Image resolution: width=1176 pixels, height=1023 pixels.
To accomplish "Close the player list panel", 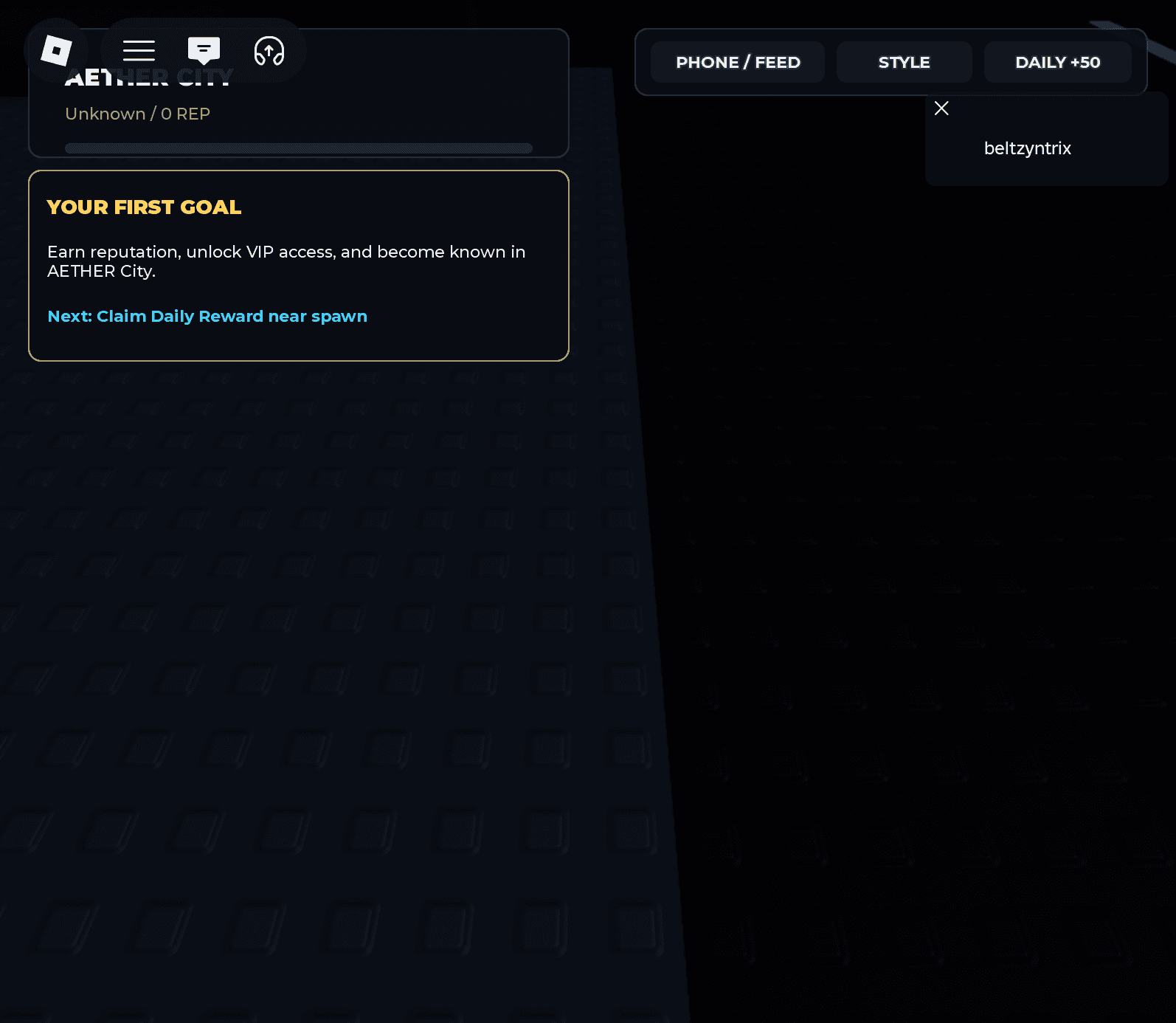I will pos(941,108).
